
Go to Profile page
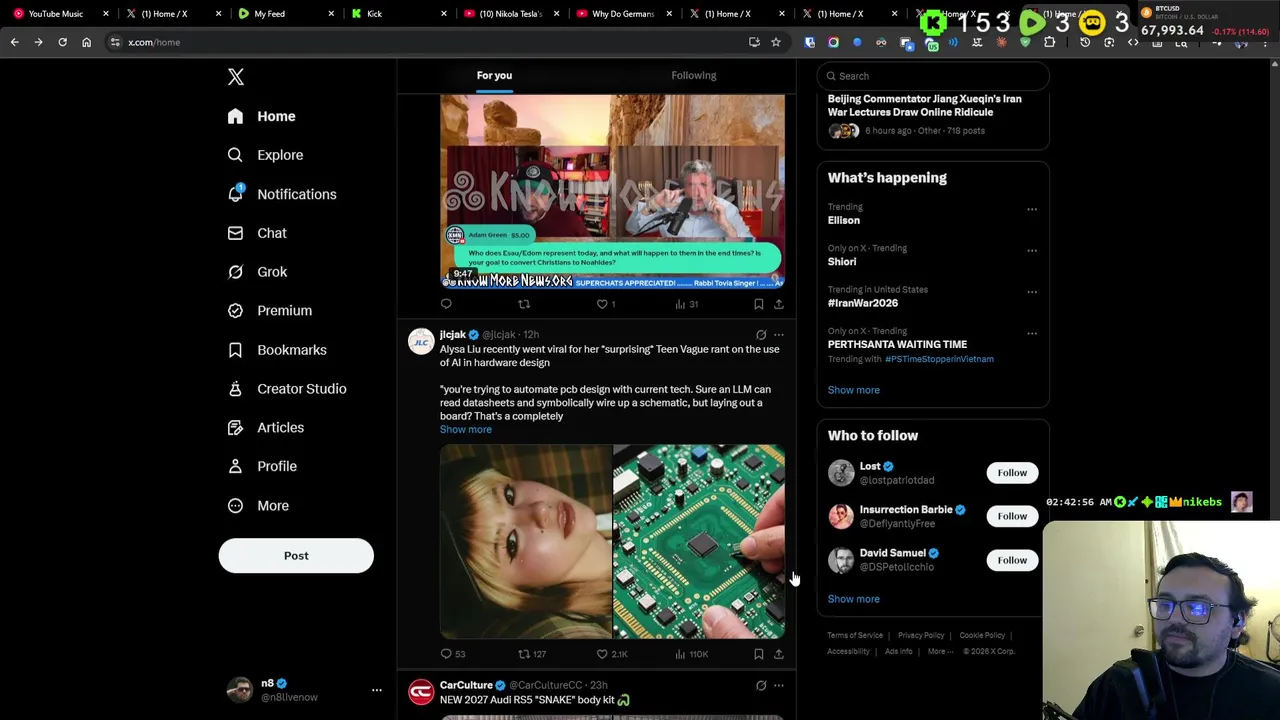click(261, 466)
